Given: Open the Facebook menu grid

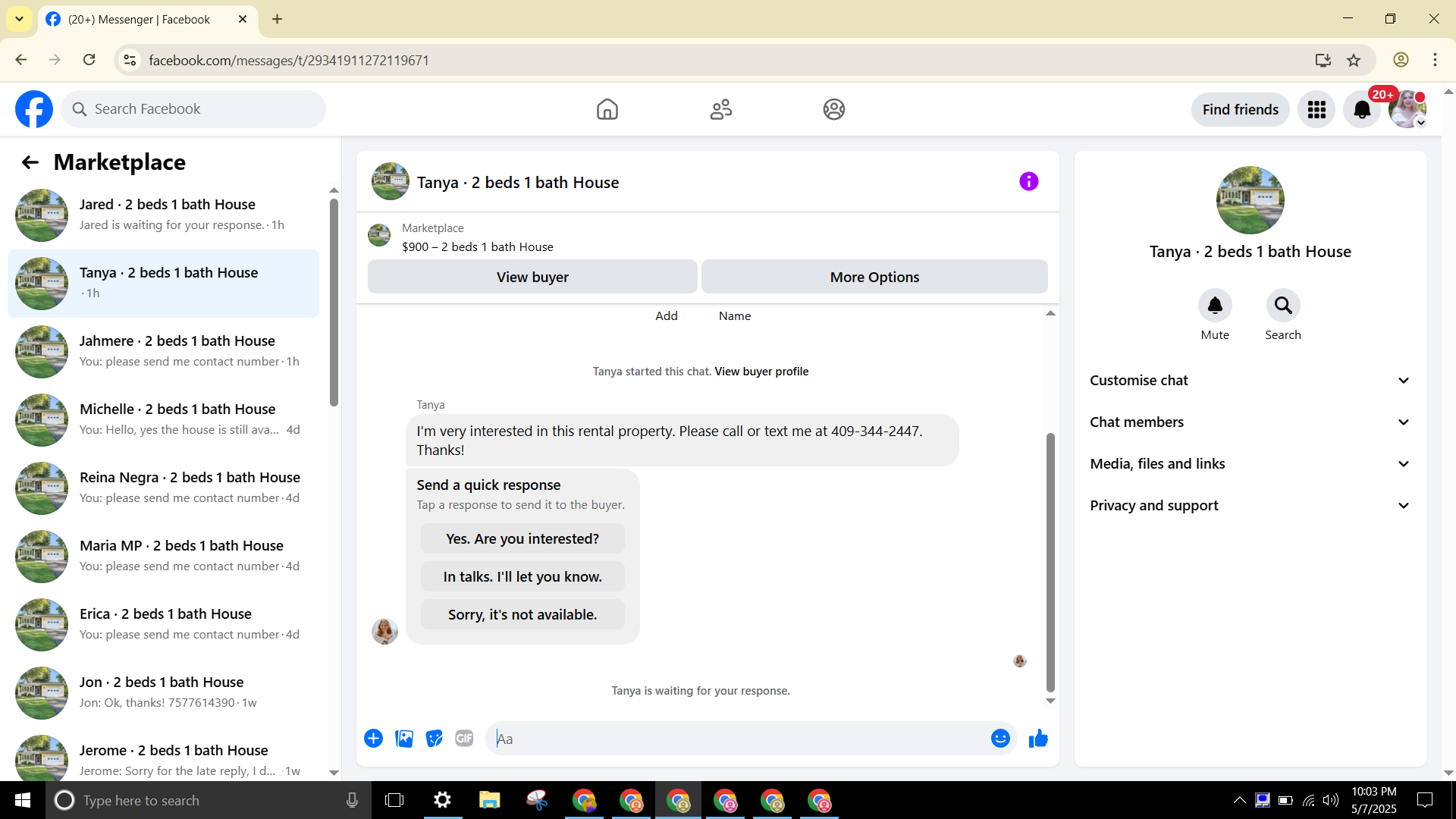Looking at the screenshot, I should click(1316, 110).
